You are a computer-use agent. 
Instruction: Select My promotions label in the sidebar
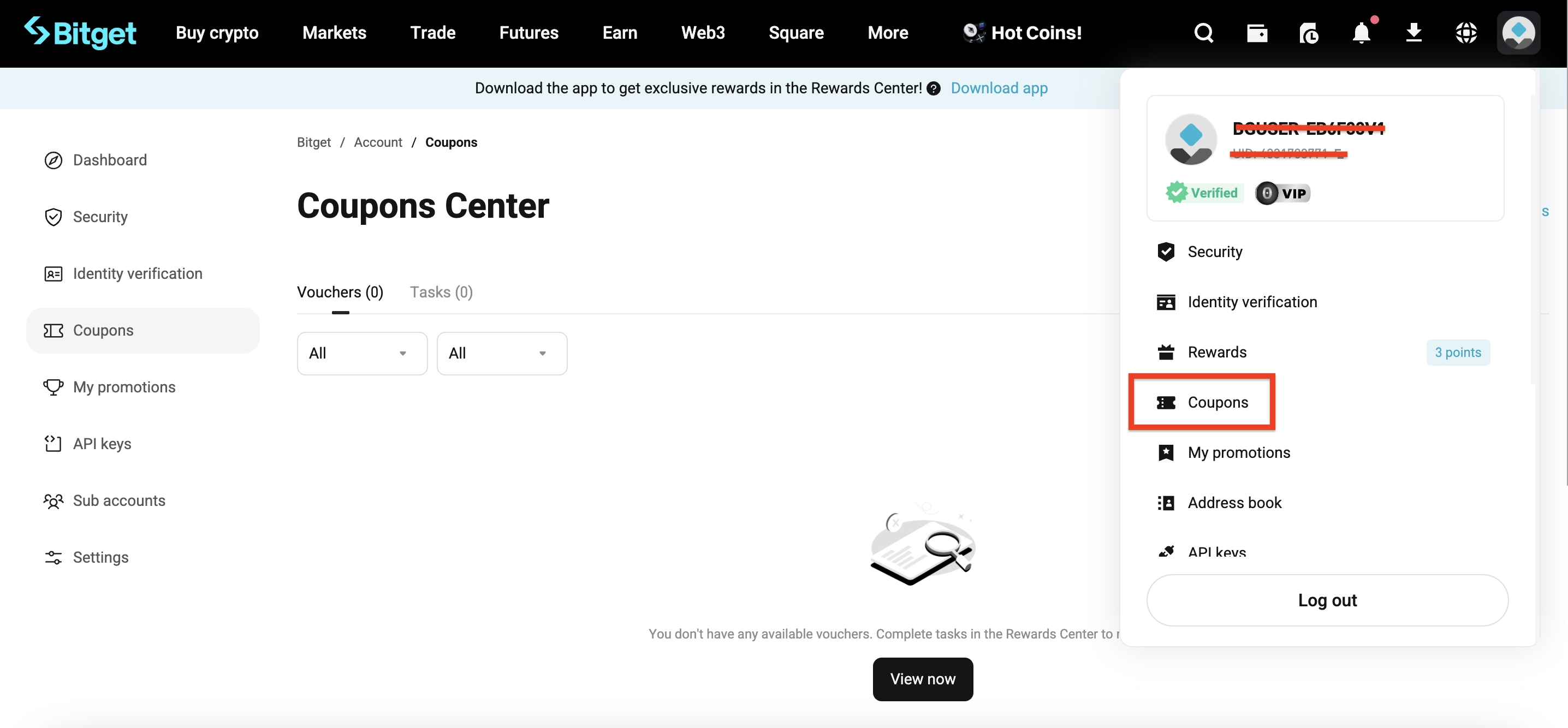coord(124,387)
